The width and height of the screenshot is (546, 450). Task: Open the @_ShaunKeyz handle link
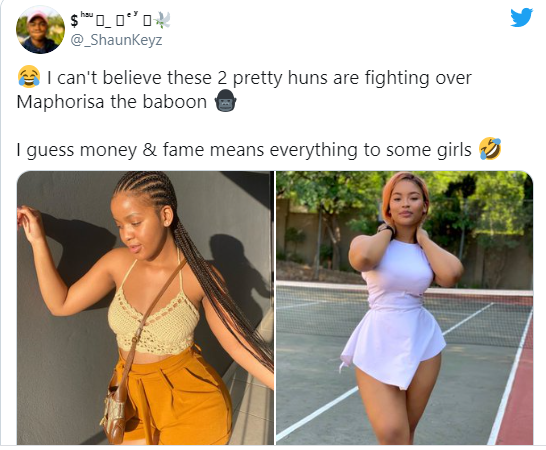pos(116,40)
